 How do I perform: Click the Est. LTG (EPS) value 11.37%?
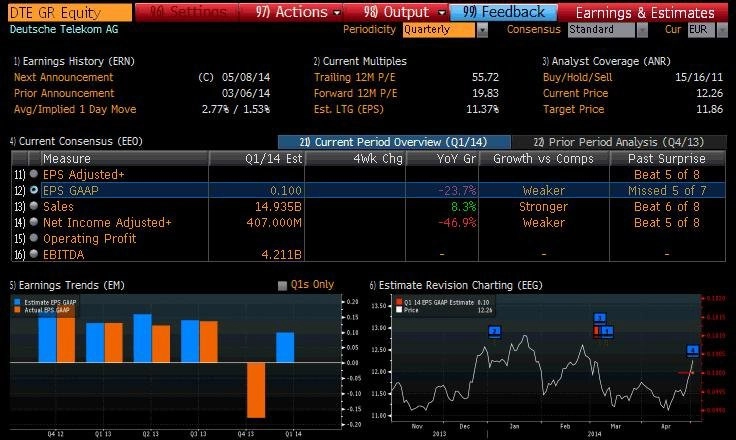click(x=482, y=109)
